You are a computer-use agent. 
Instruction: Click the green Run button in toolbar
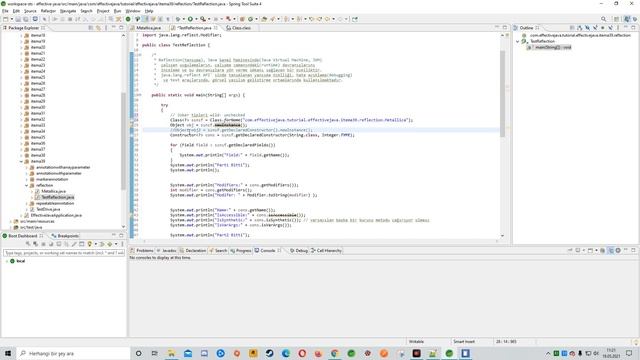click(190, 19)
